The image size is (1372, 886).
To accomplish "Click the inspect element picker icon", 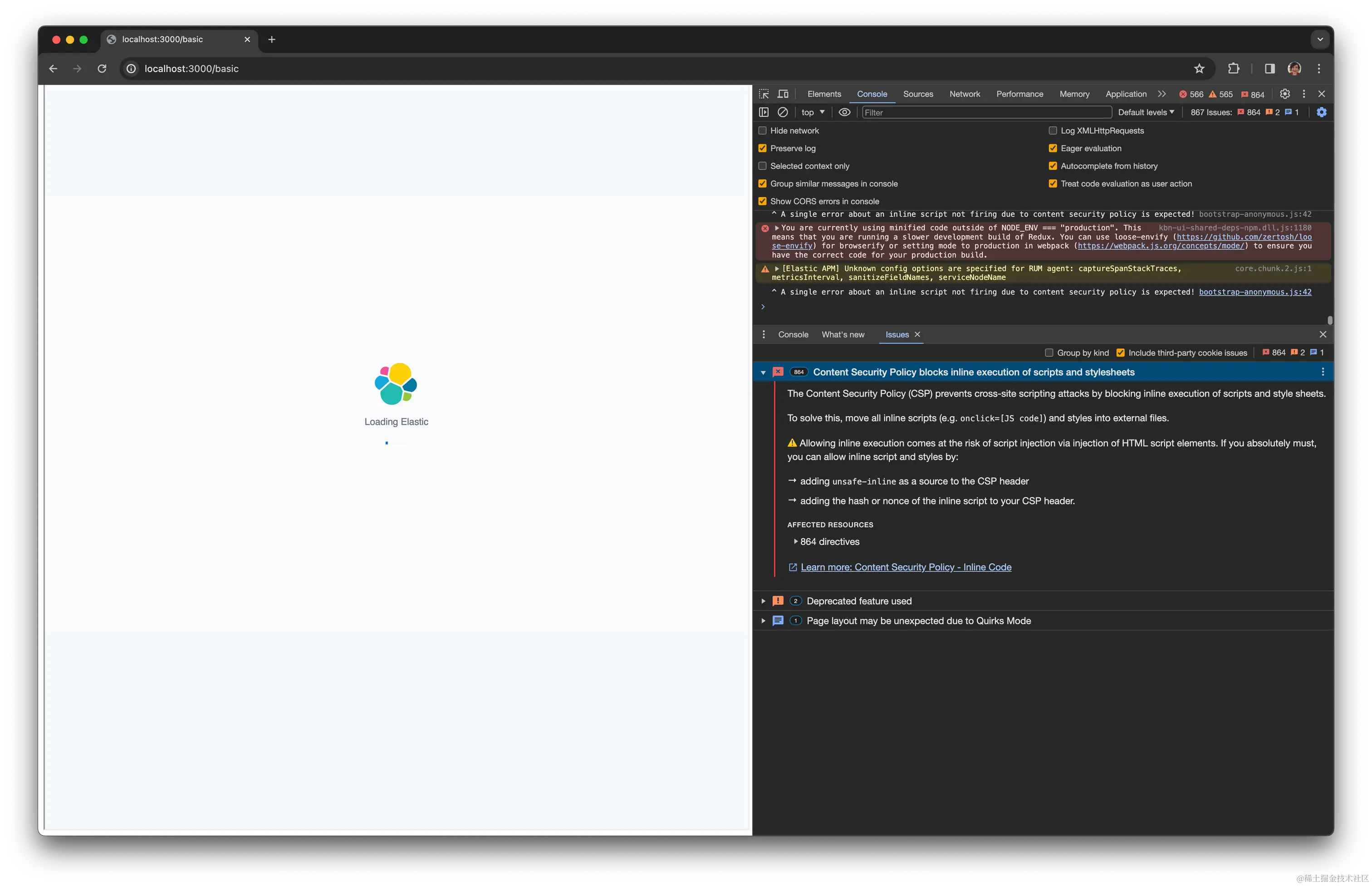I will pos(764,94).
